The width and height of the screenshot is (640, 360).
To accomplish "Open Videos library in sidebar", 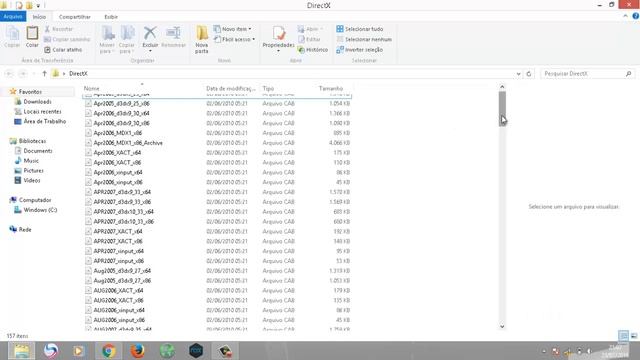I will (31, 180).
